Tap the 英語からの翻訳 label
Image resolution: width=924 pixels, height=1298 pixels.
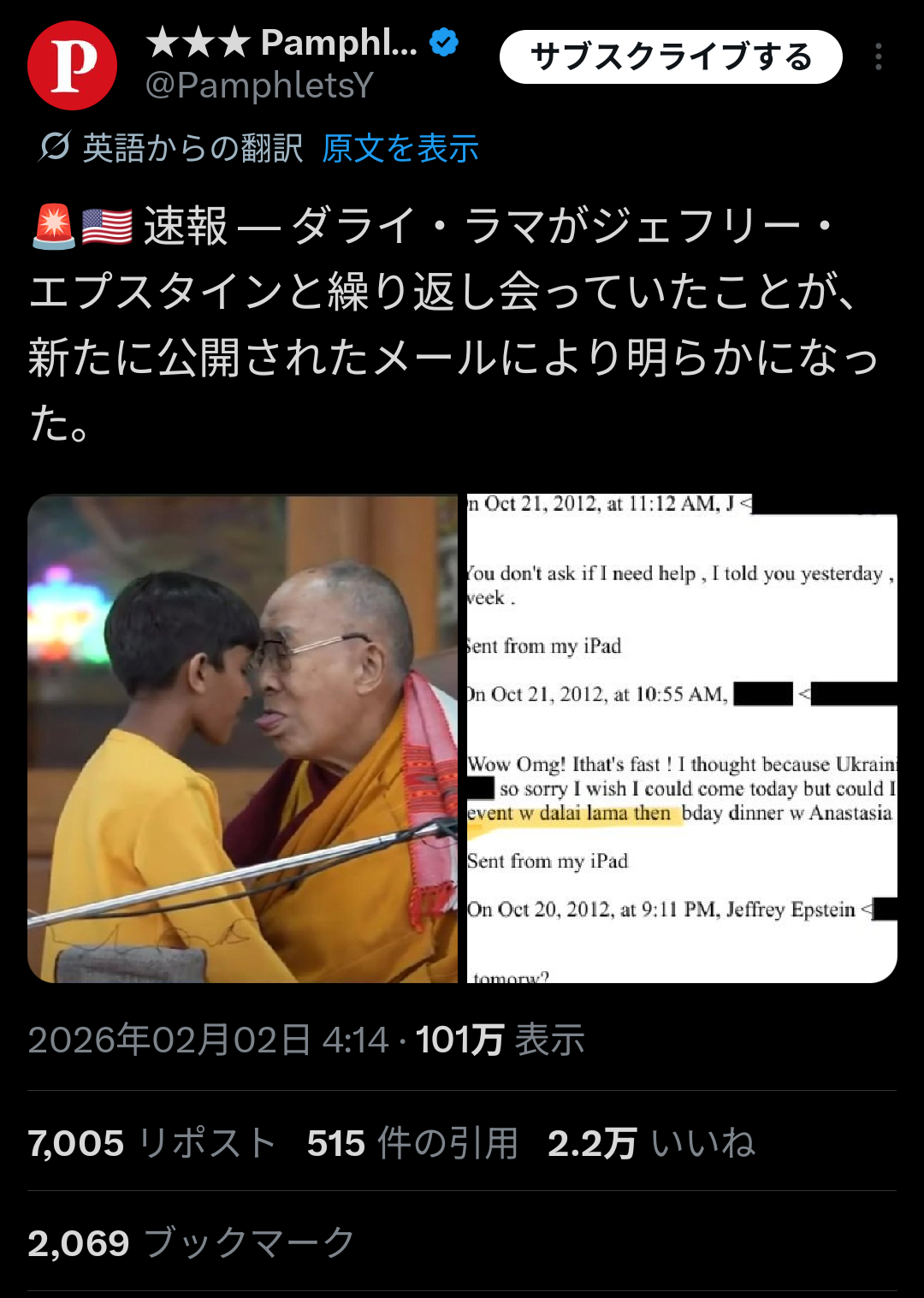(192, 148)
